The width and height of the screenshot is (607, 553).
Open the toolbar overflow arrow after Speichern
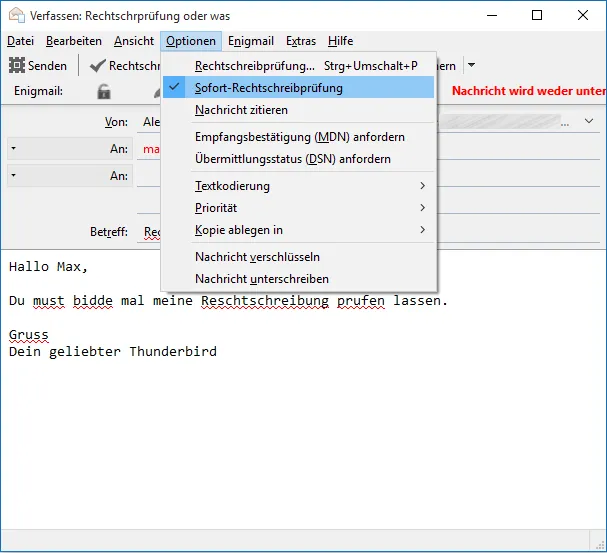click(471, 65)
